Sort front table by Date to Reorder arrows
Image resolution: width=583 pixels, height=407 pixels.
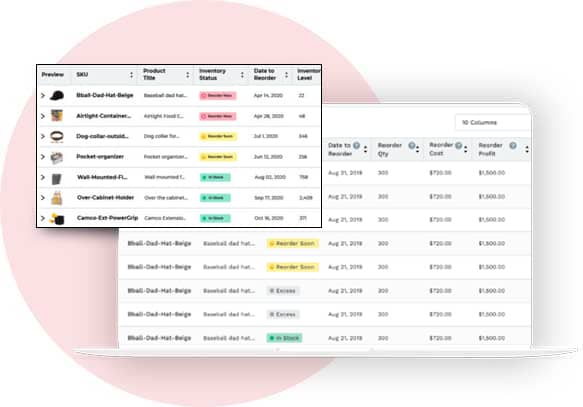click(x=286, y=75)
